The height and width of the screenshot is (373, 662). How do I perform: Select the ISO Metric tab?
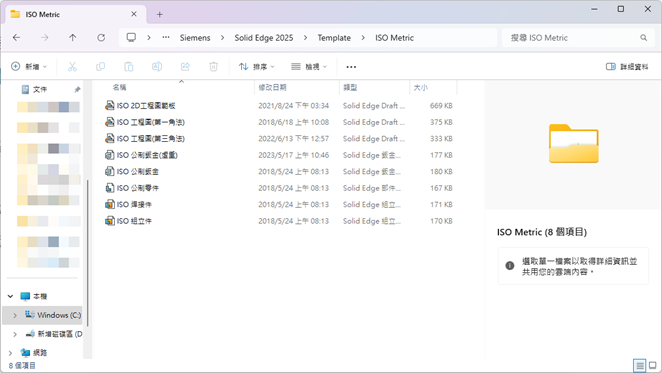[x=76, y=14]
